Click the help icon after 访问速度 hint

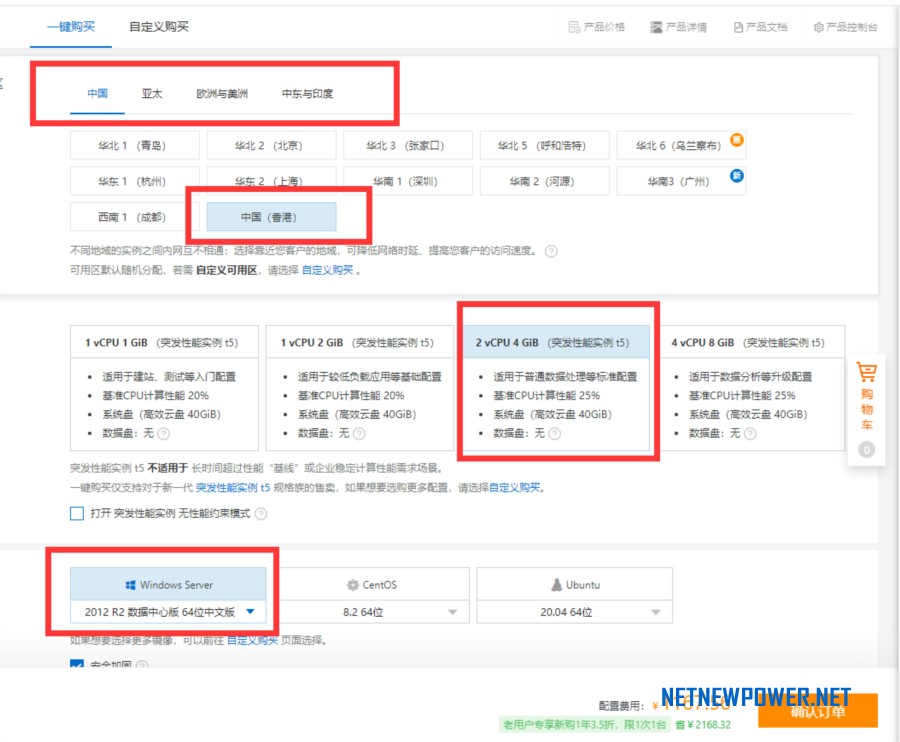tap(551, 251)
